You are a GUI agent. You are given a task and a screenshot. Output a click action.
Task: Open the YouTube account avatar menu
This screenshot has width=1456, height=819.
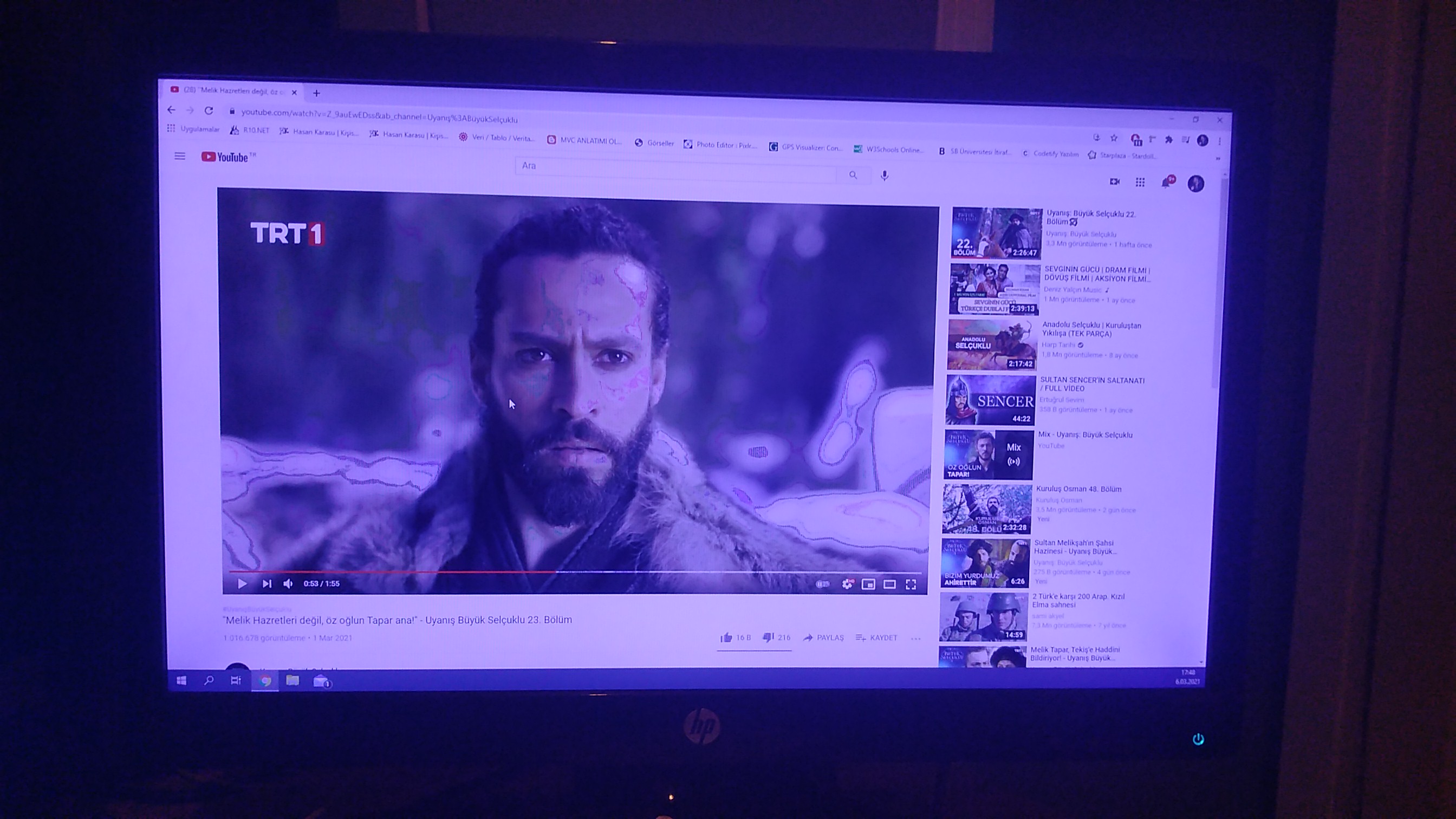pos(1195,183)
